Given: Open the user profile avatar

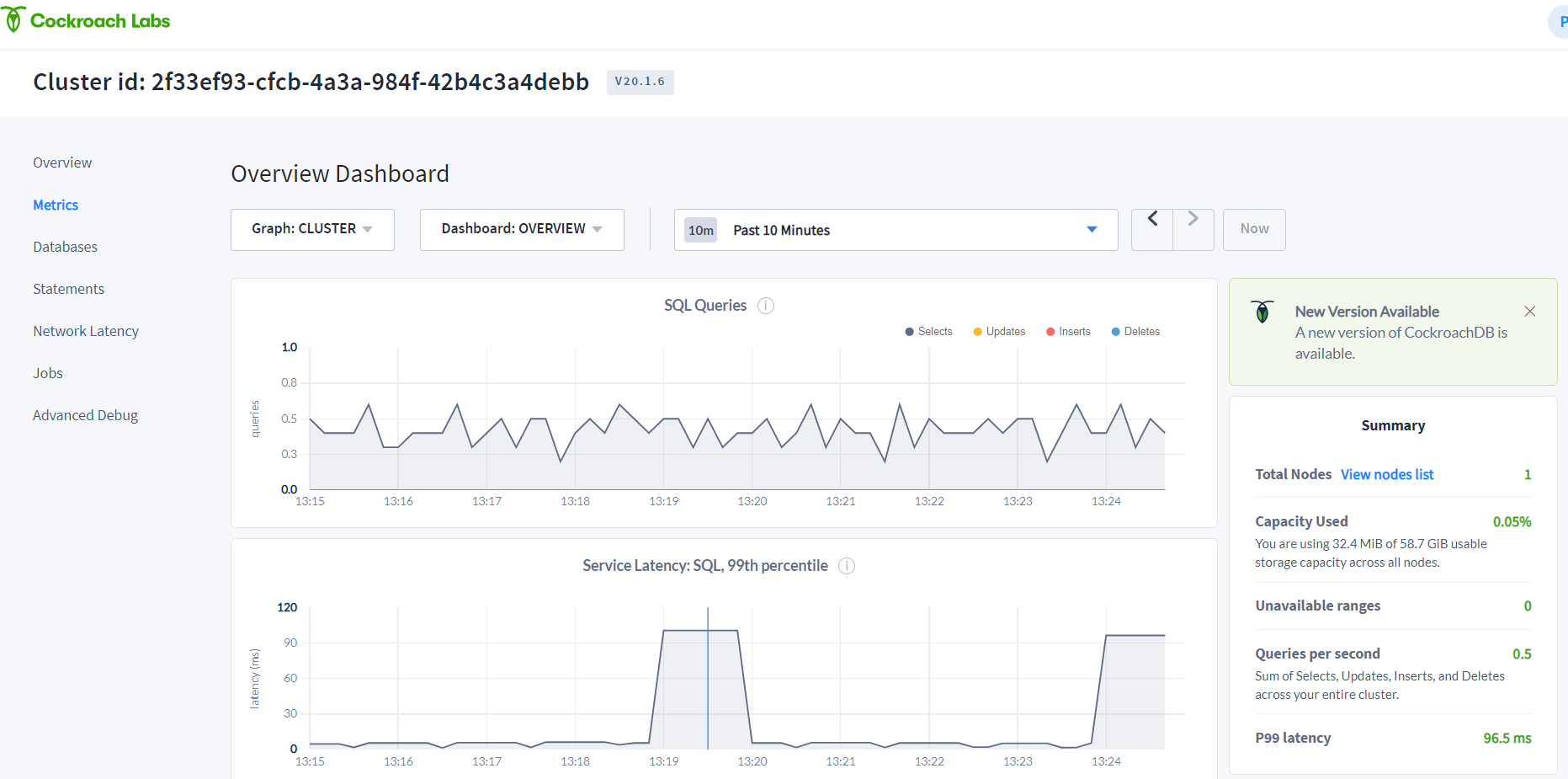Looking at the screenshot, I should pos(1559,21).
